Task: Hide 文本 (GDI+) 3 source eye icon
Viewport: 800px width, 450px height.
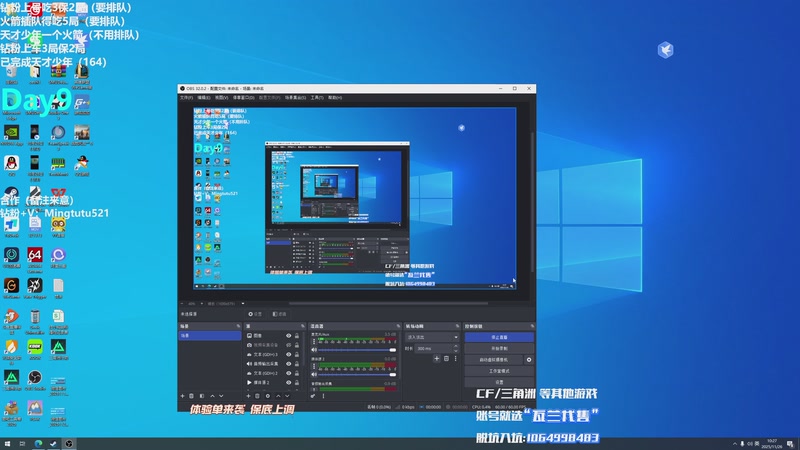Action: (x=289, y=355)
